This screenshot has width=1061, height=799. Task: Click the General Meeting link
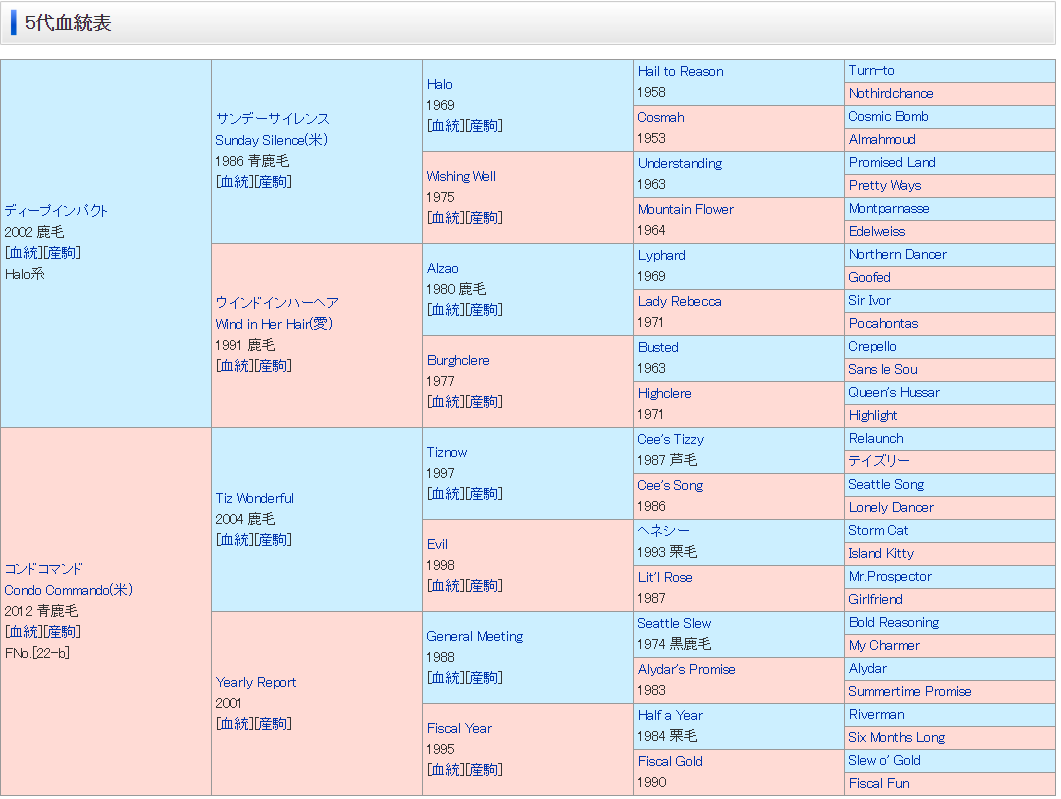click(475, 637)
